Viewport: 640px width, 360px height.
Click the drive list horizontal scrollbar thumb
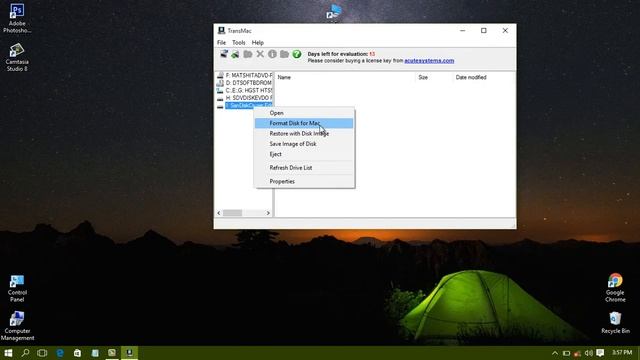[x=232, y=213]
